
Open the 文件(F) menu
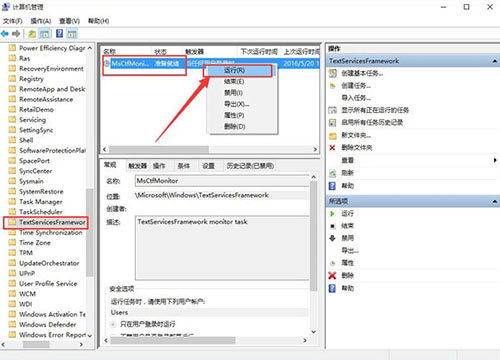click(x=13, y=21)
